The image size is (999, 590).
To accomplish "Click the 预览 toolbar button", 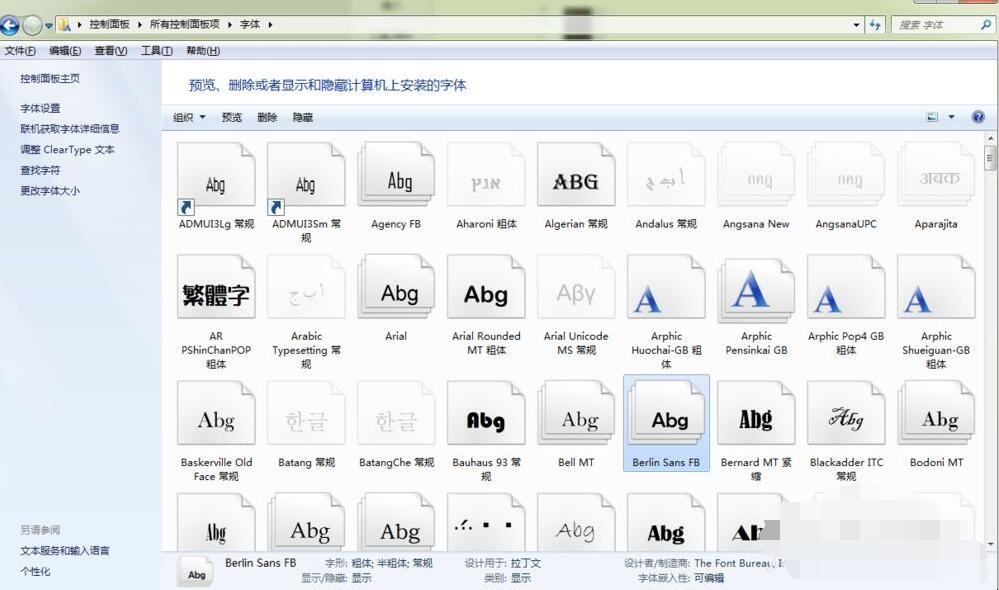I will coord(231,117).
